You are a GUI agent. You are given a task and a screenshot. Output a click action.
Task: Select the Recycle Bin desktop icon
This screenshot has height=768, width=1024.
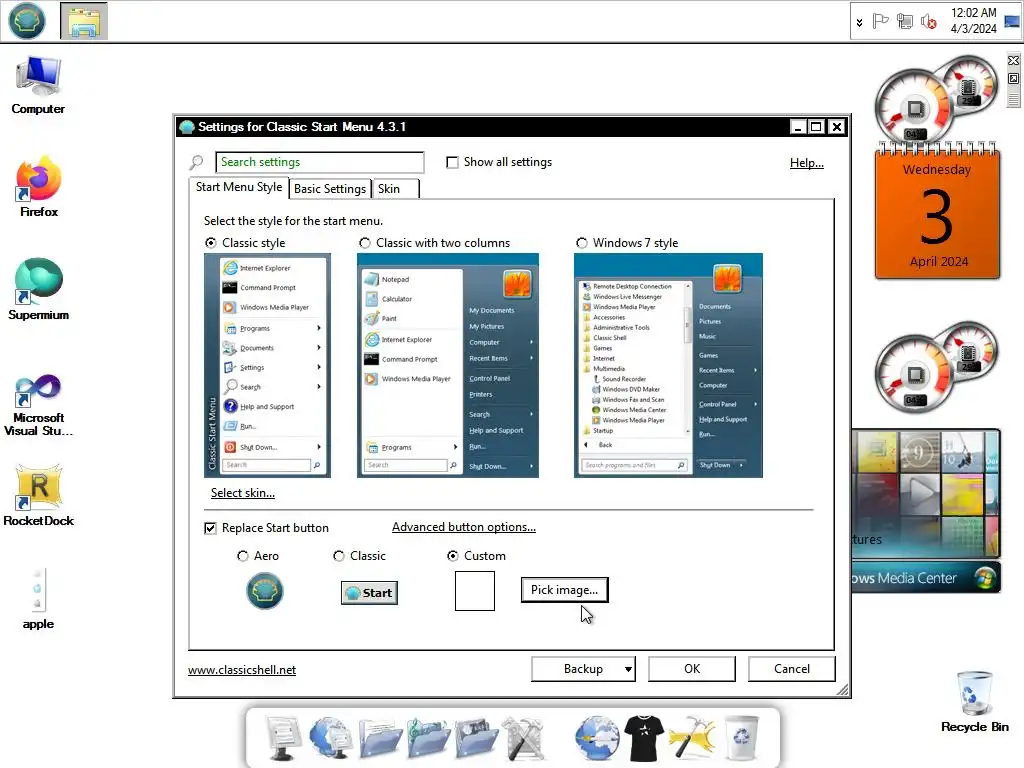(x=974, y=702)
